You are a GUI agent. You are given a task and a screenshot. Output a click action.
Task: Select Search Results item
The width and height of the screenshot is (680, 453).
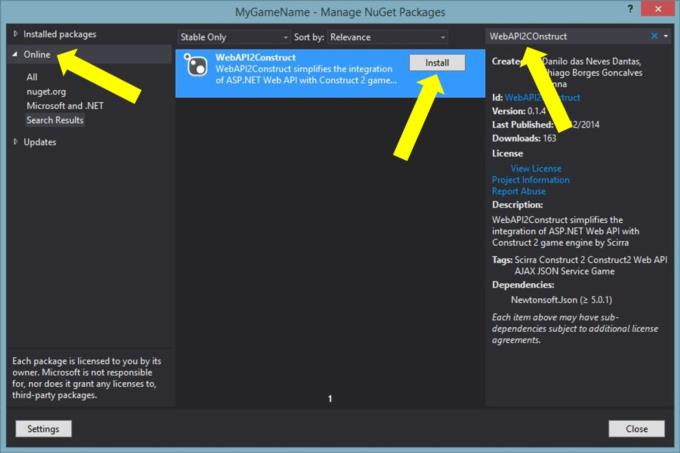pos(55,120)
